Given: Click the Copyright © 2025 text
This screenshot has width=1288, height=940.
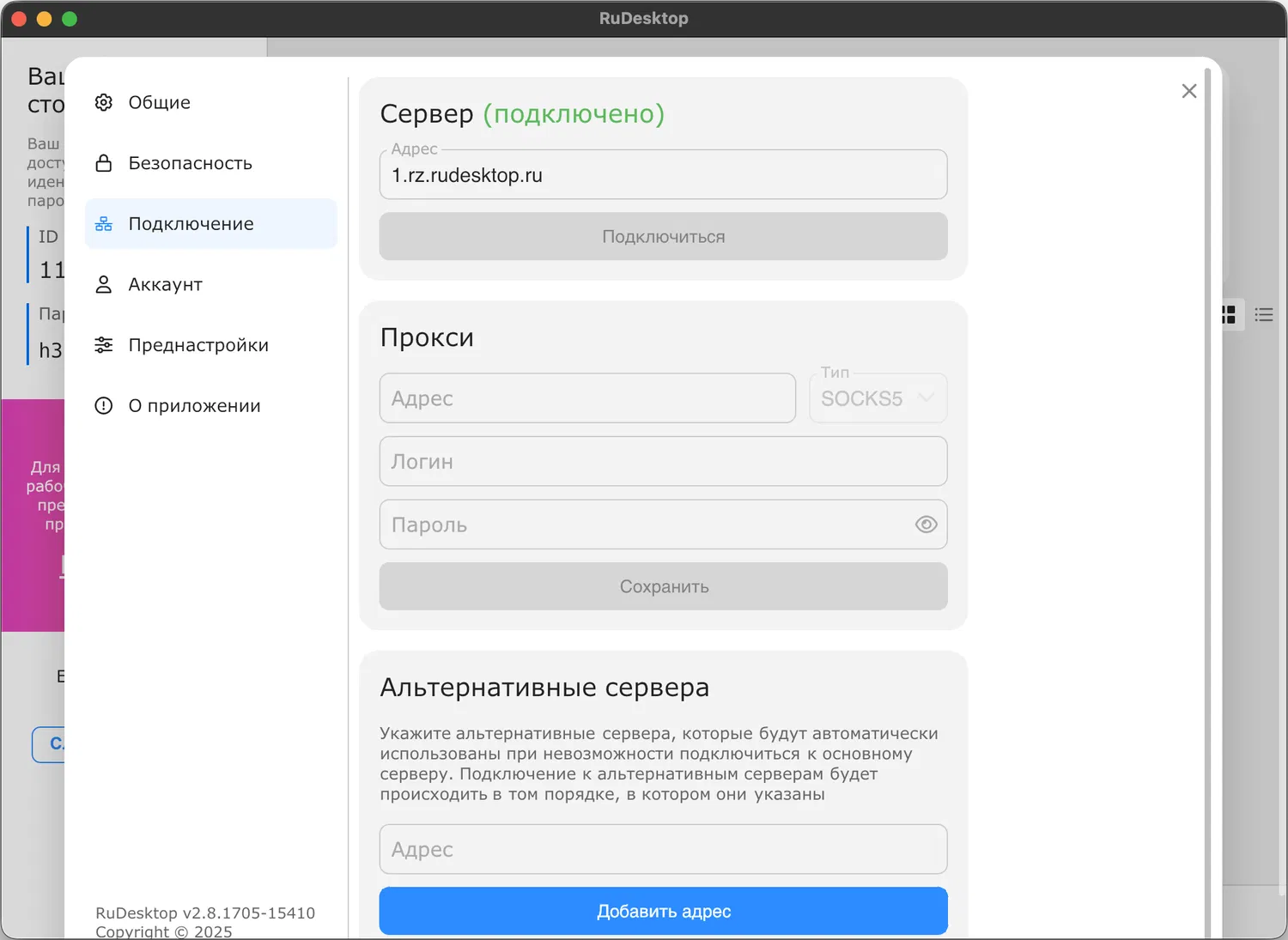Looking at the screenshot, I should (x=164, y=931).
